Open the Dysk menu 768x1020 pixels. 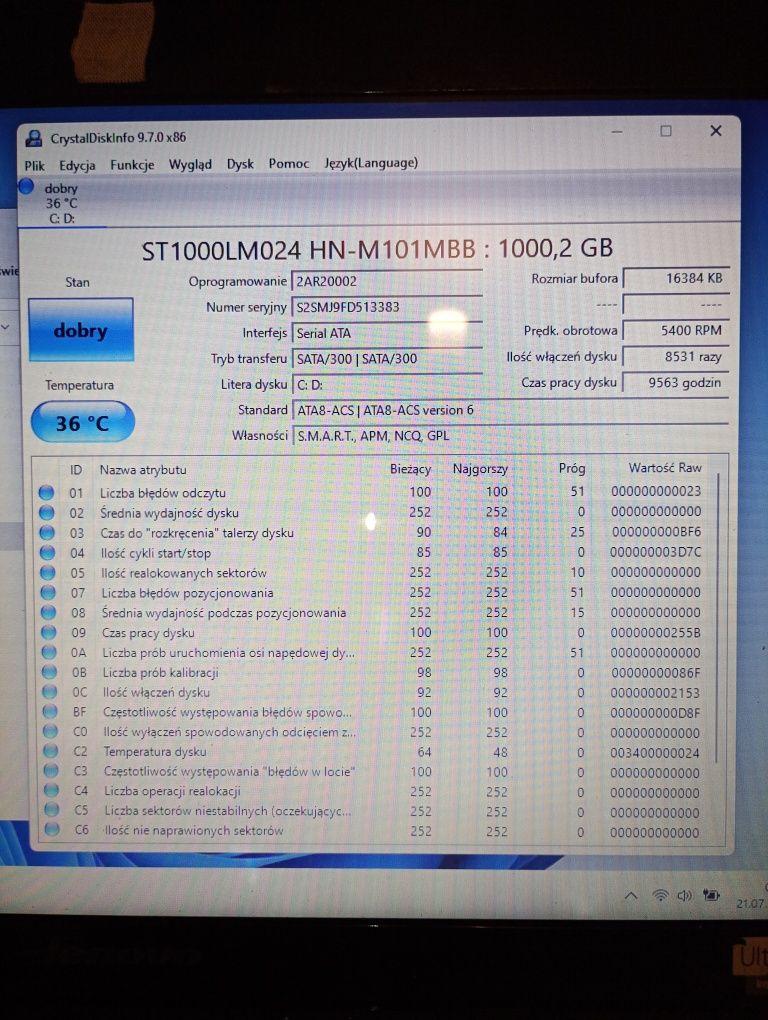coord(239,164)
